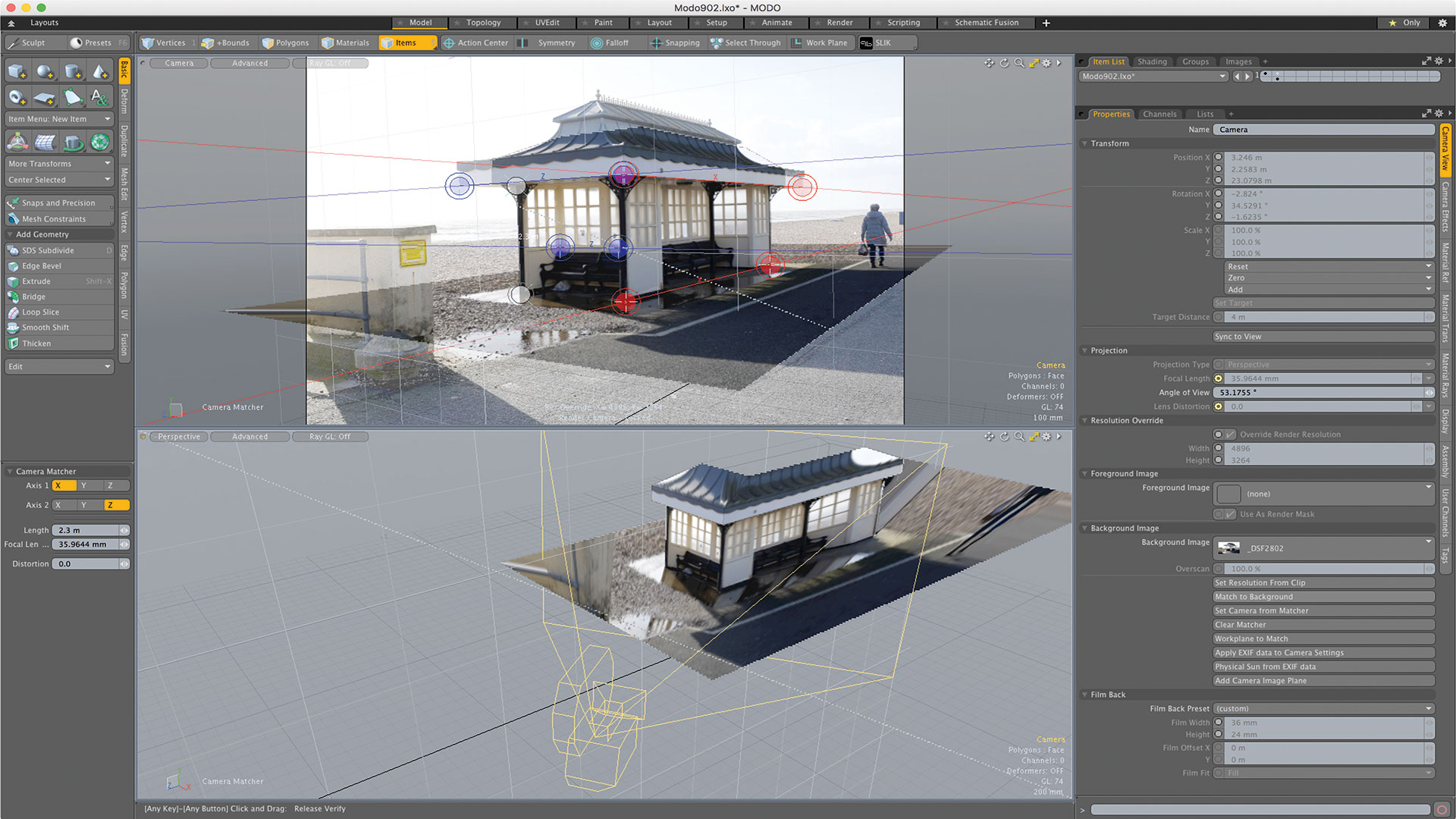
Task: Toggle Focal Length channel keyframe dot
Action: pyautogui.click(x=1219, y=378)
